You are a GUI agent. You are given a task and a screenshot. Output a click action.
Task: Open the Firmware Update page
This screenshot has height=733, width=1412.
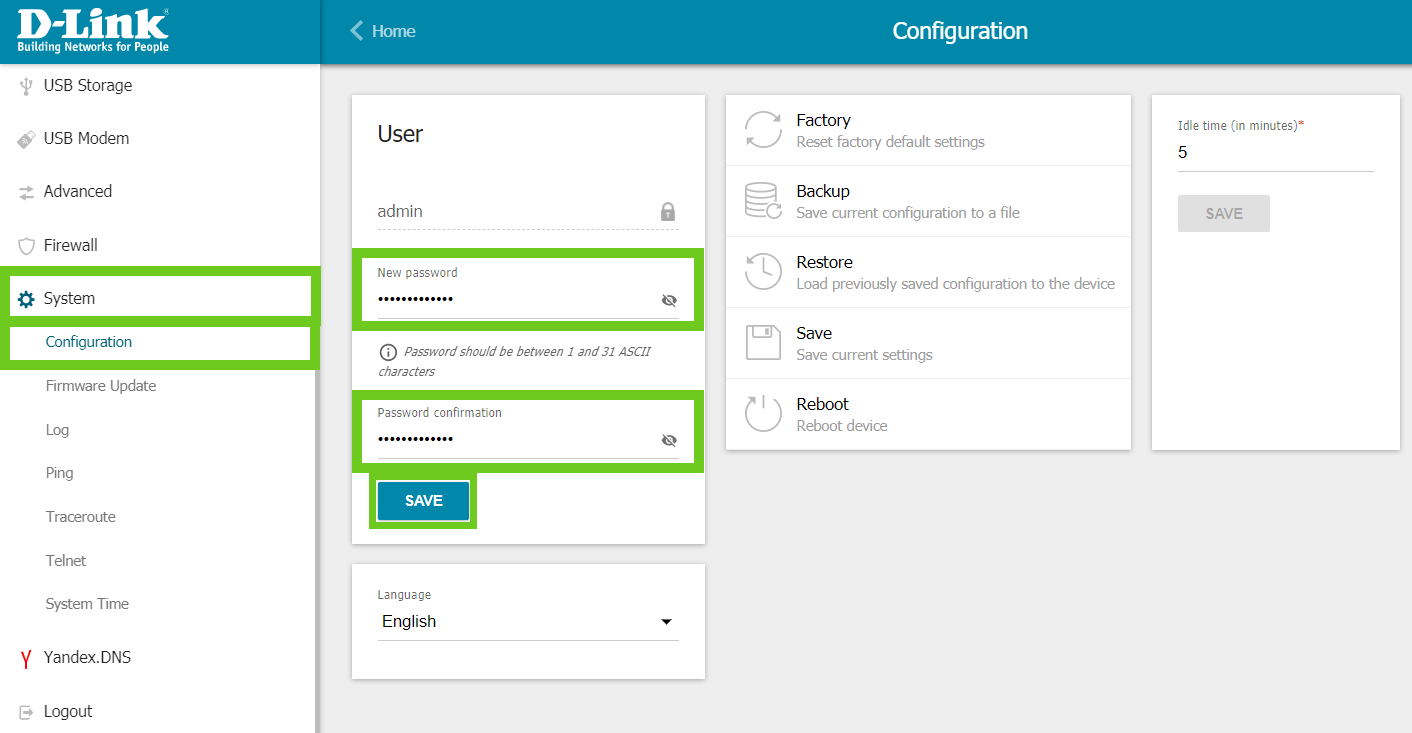101,386
